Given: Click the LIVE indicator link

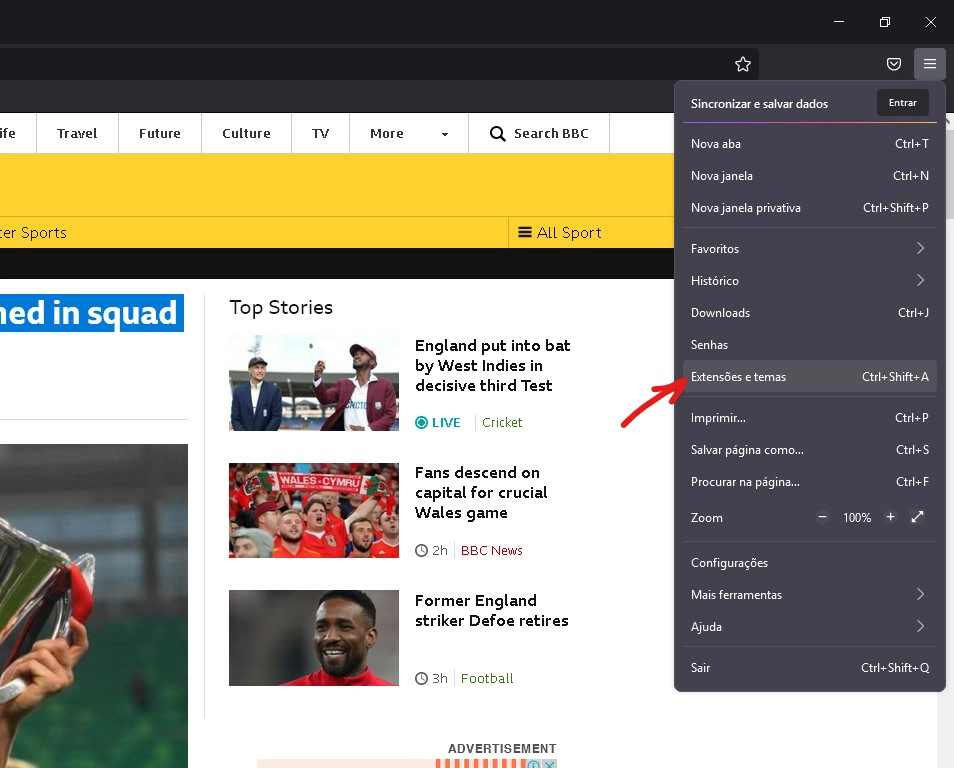Looking at the screenshot, I should 437,422.
